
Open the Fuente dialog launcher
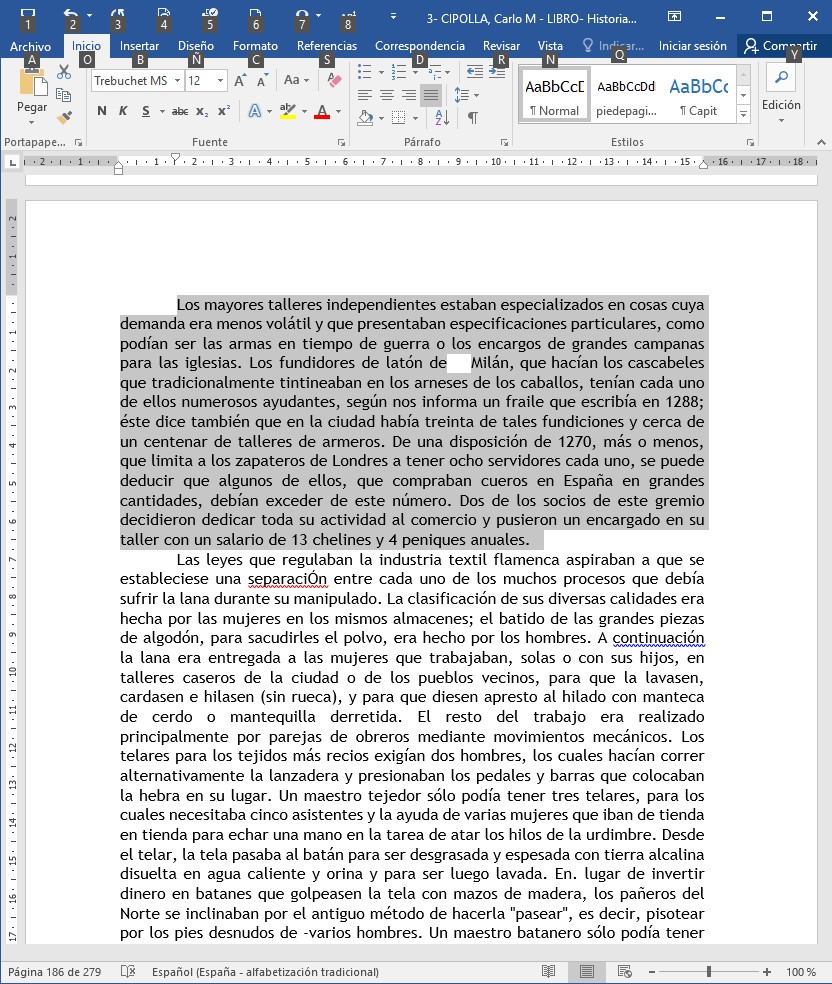click(x=341, y=142)
